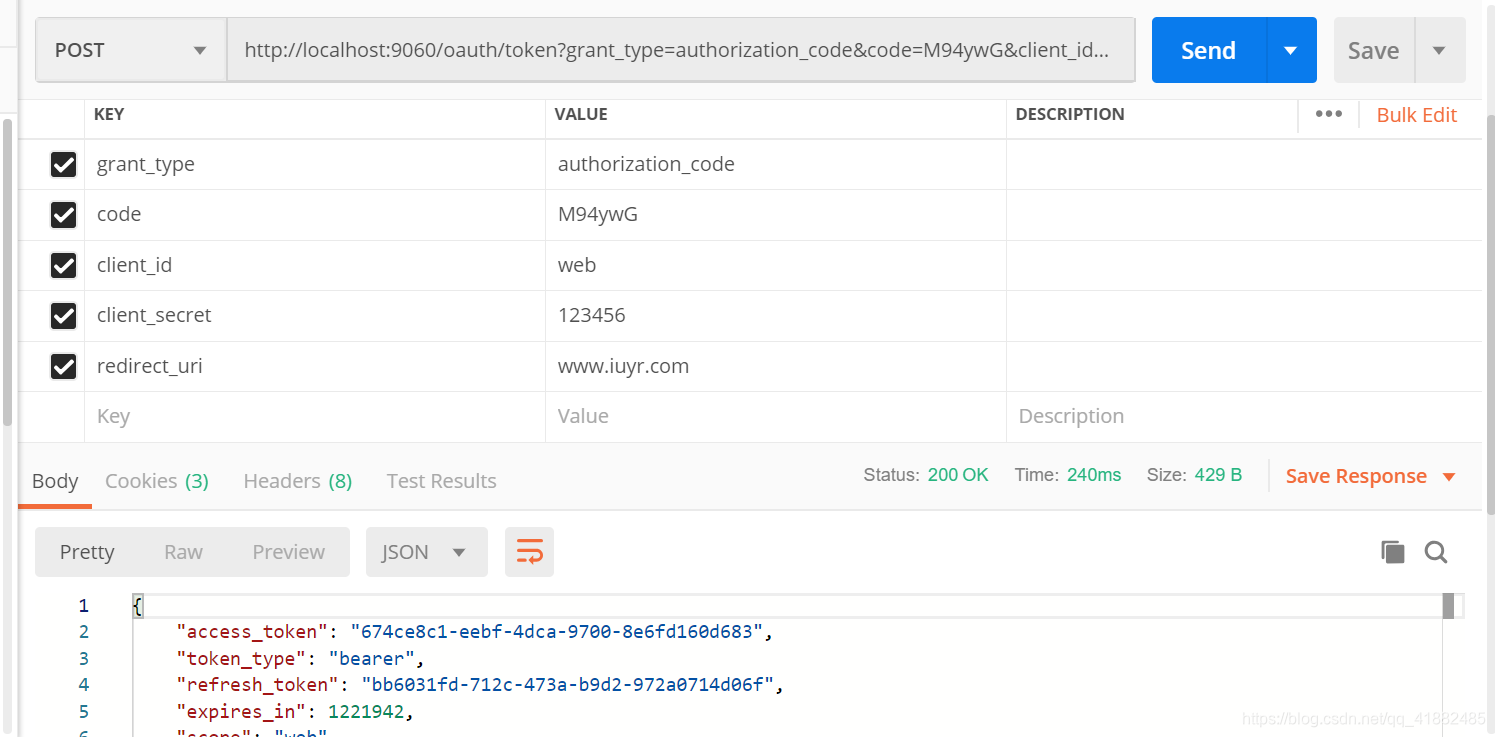Screen dimensions: 1495x737
Task: Click Save Response
Action: point(1356,476)
